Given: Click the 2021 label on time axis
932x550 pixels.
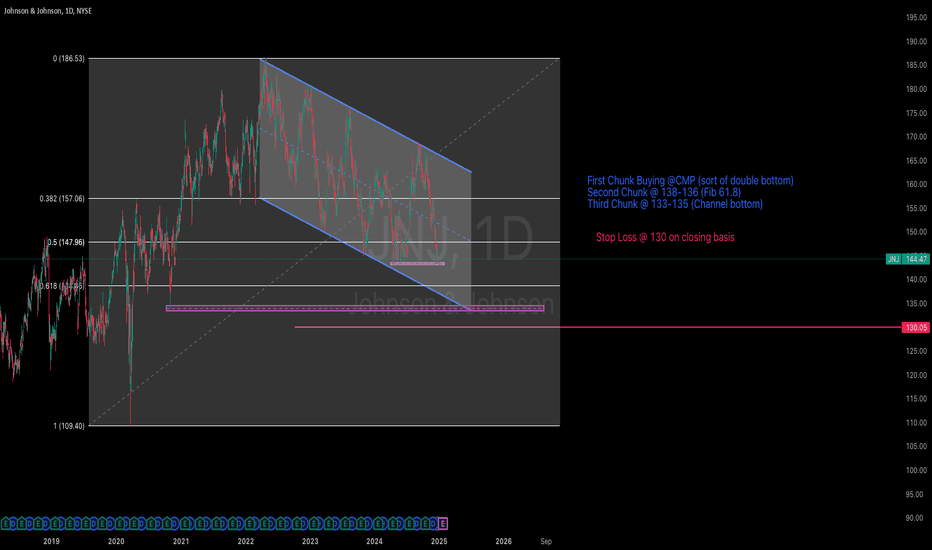Looking at the screenshot, I should click(x=181, y=541).
